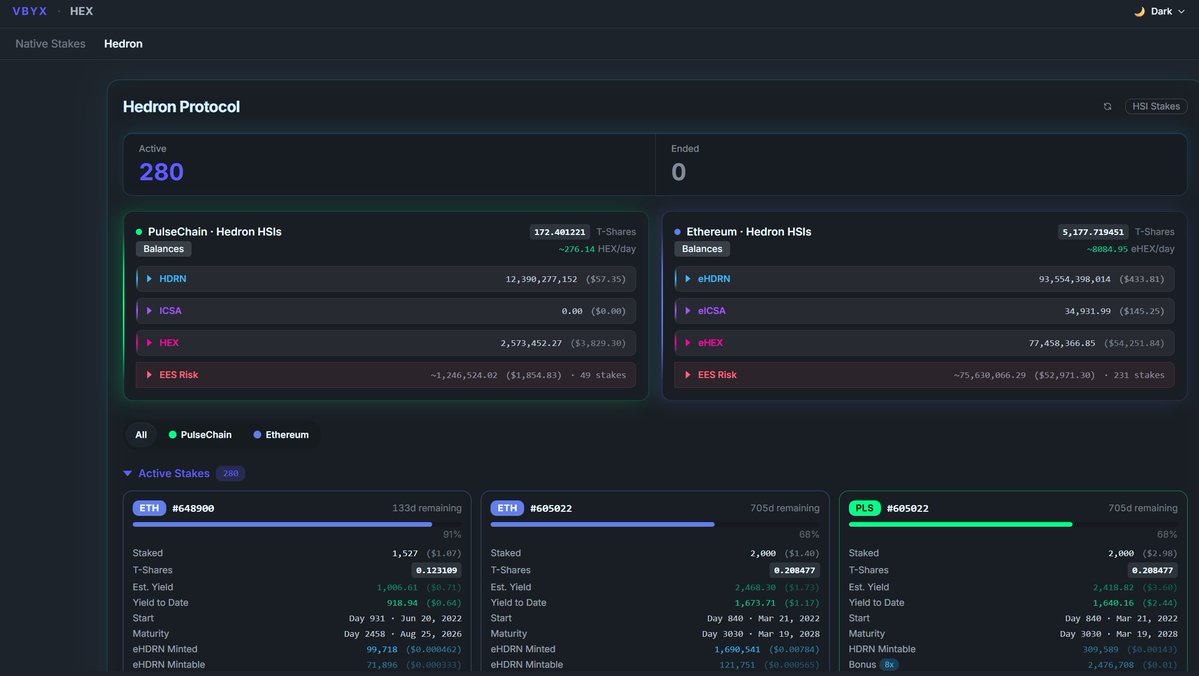
Task: Select the ETH badge on stake #648900
Action: (148, 507)
